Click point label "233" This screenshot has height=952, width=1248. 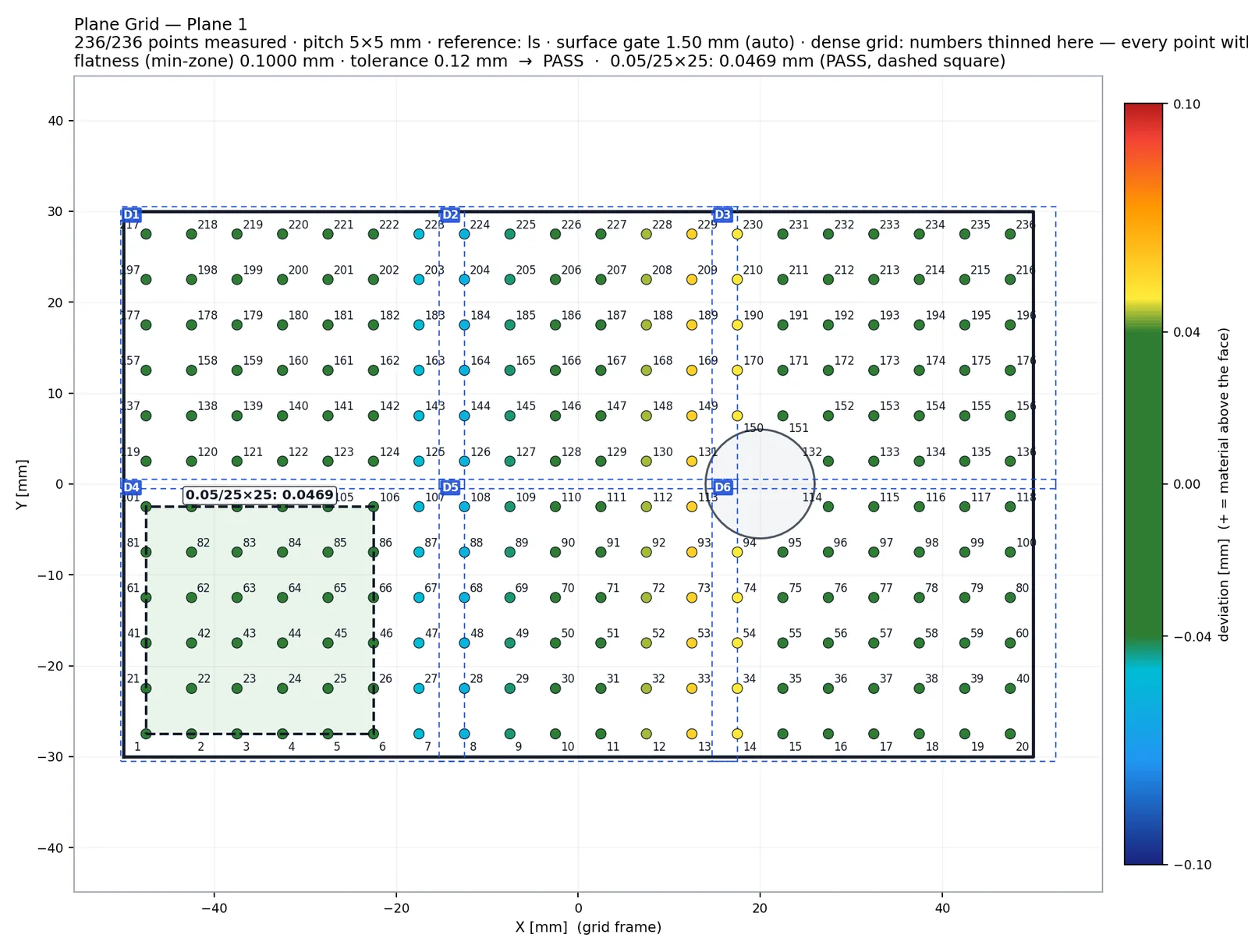coord(889,225)
